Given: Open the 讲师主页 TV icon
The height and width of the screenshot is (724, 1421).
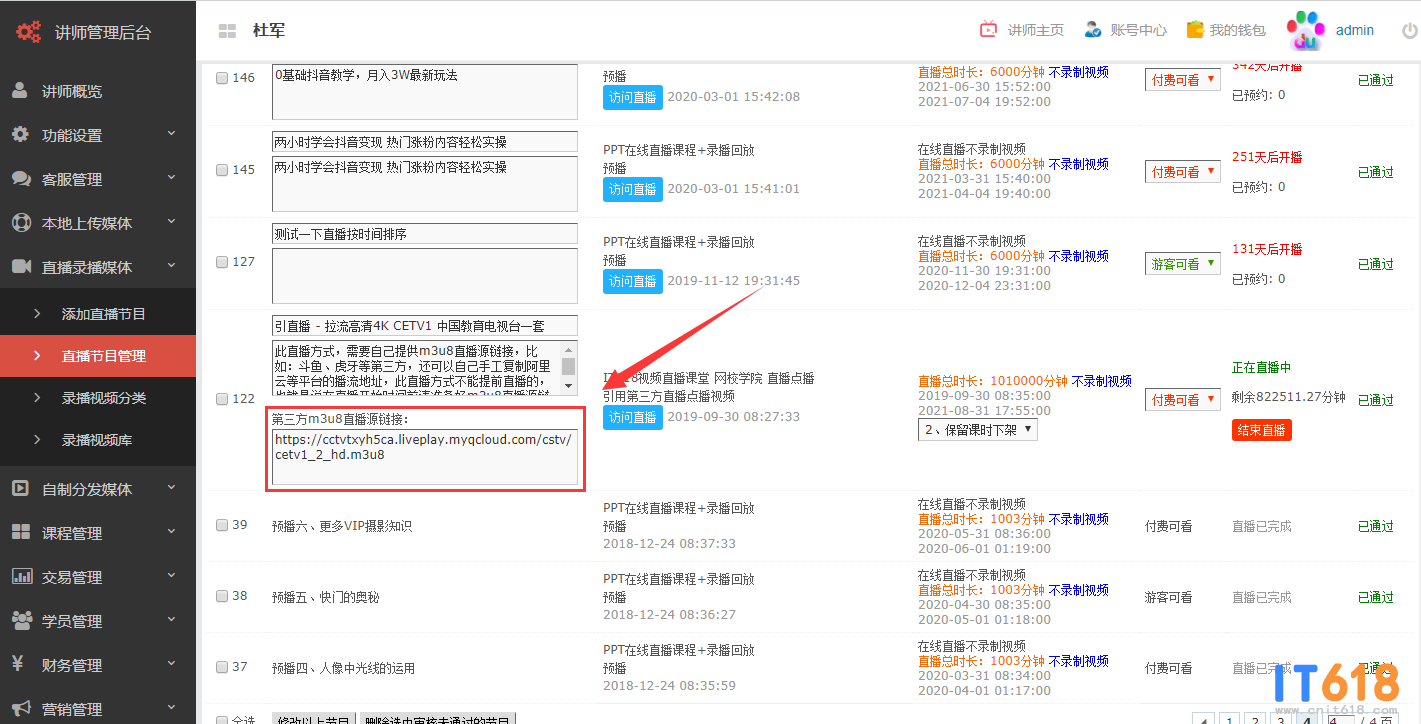Looking at the screenshot, I should point(988,30).
